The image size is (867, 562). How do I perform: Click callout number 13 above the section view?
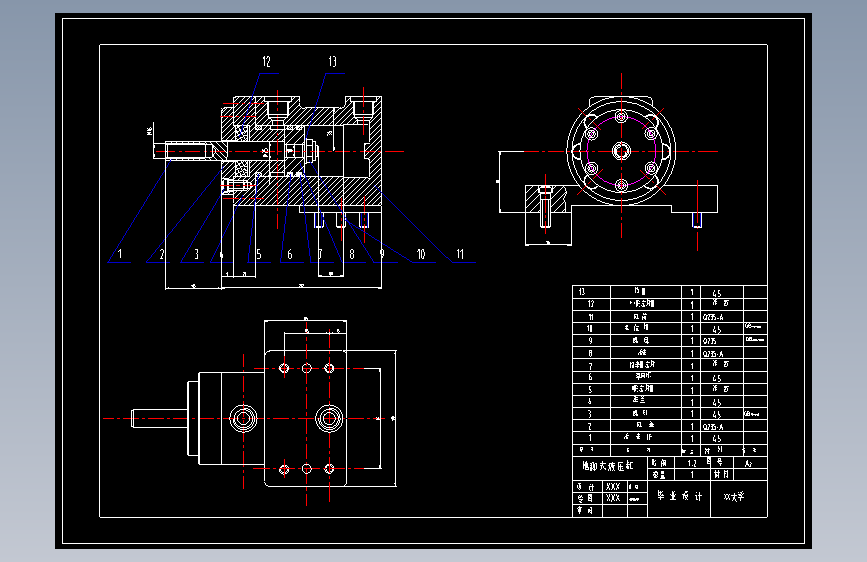coord(332,61)
